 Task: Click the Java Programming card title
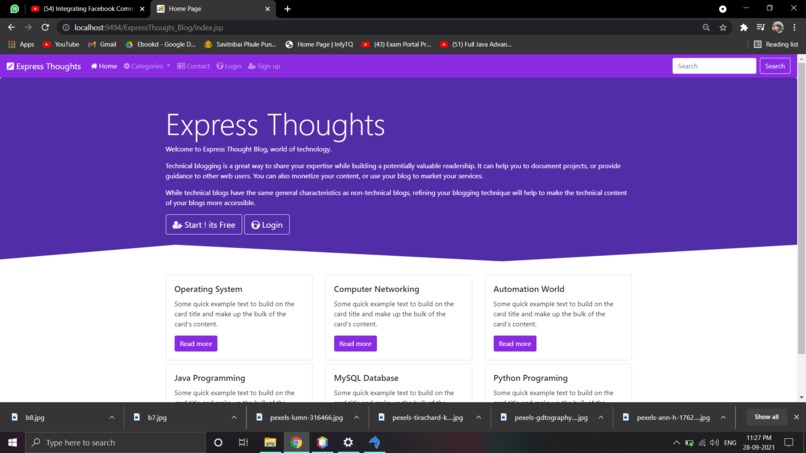pos(210,378)
